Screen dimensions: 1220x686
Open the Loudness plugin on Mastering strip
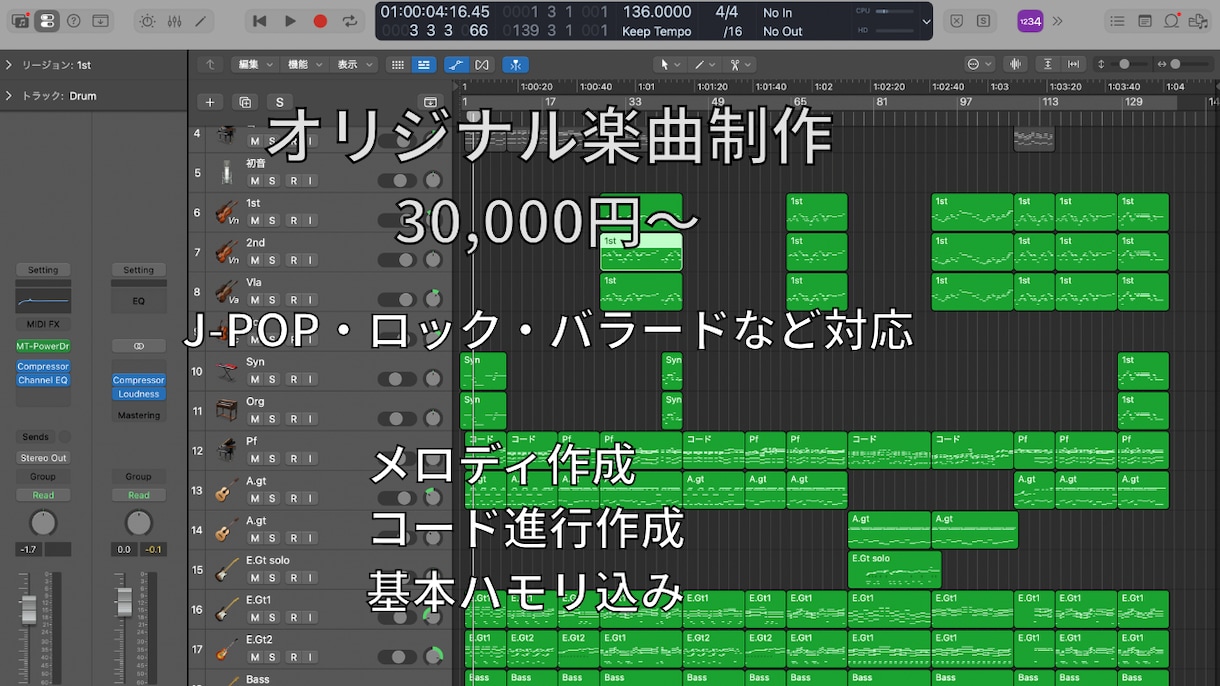click(139, 394)
